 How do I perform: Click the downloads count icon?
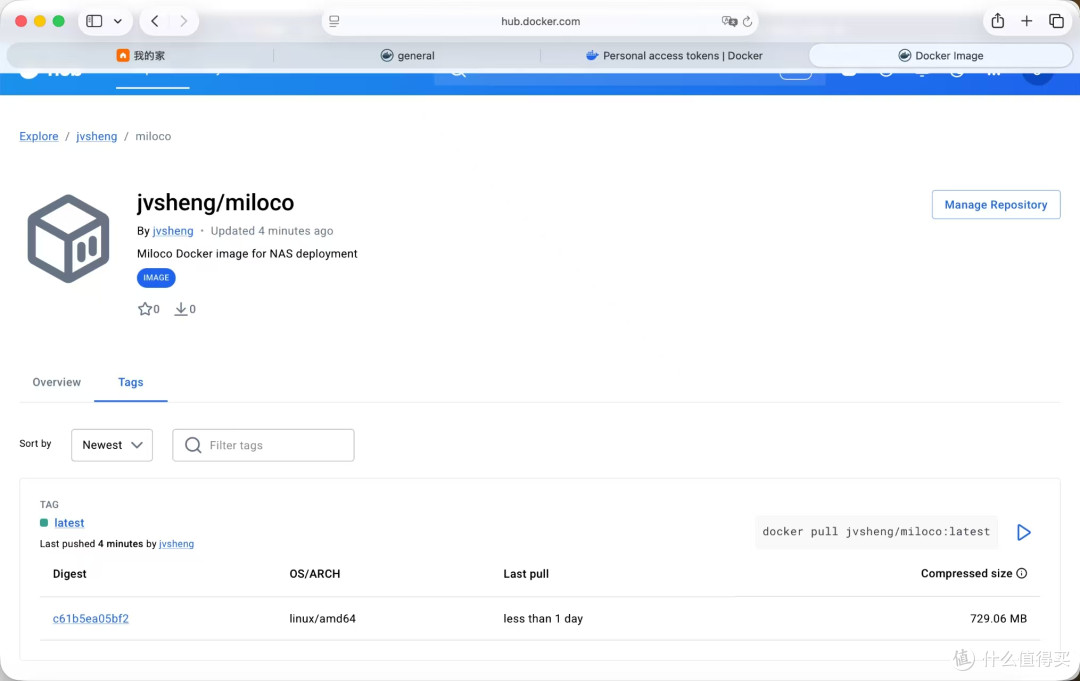click(180, 309)
